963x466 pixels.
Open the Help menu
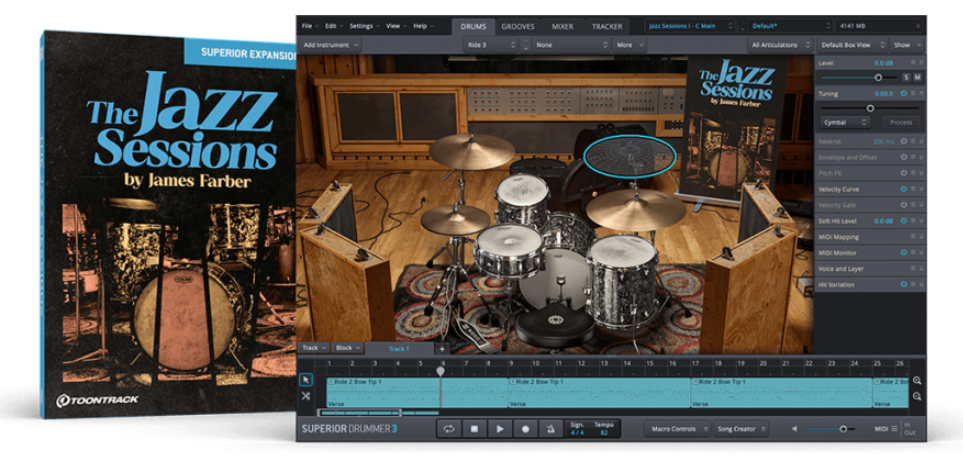[x=423, y=26]
